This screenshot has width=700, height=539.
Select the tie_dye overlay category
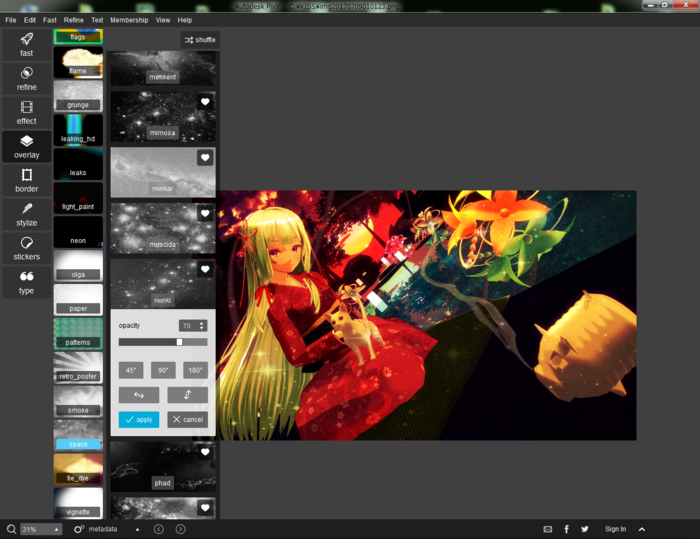click(78, 470)
